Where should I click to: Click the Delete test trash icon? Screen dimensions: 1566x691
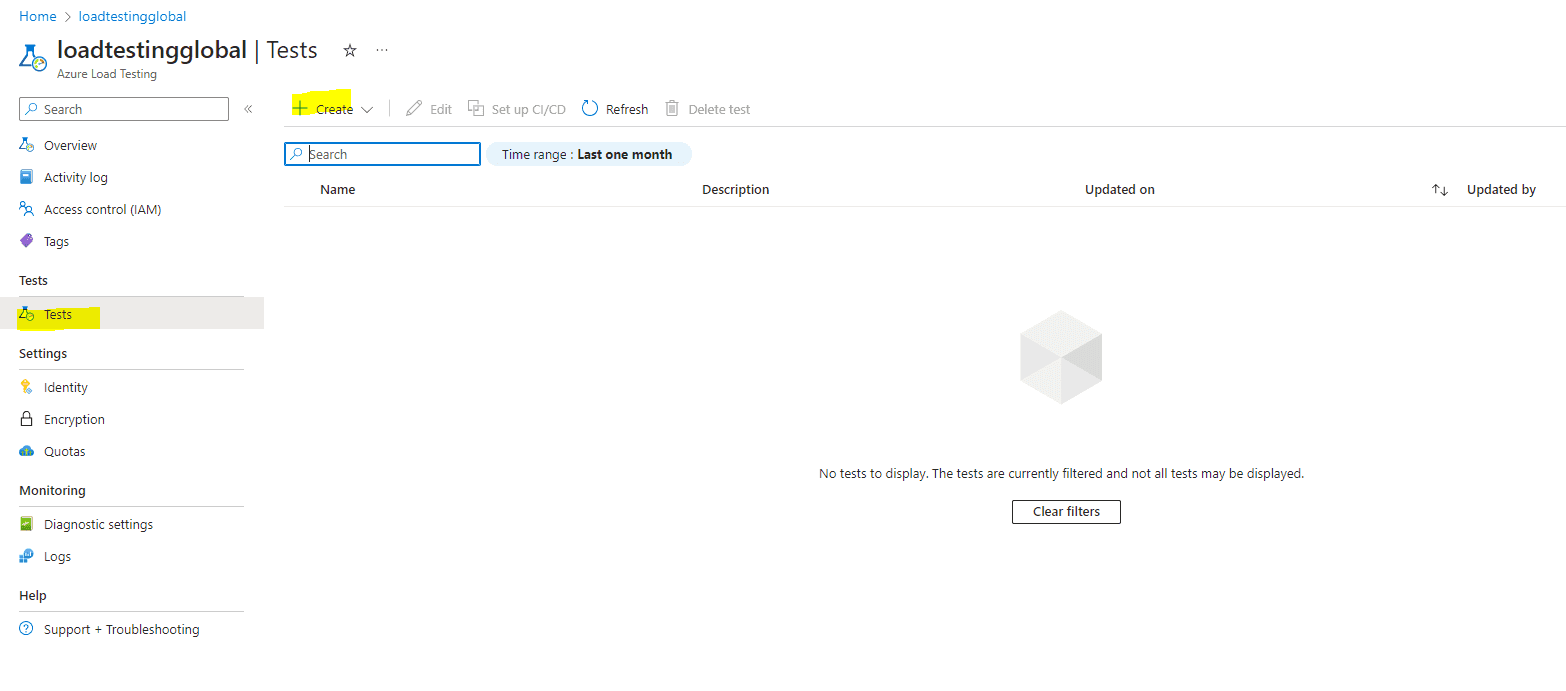click(672, 108)
